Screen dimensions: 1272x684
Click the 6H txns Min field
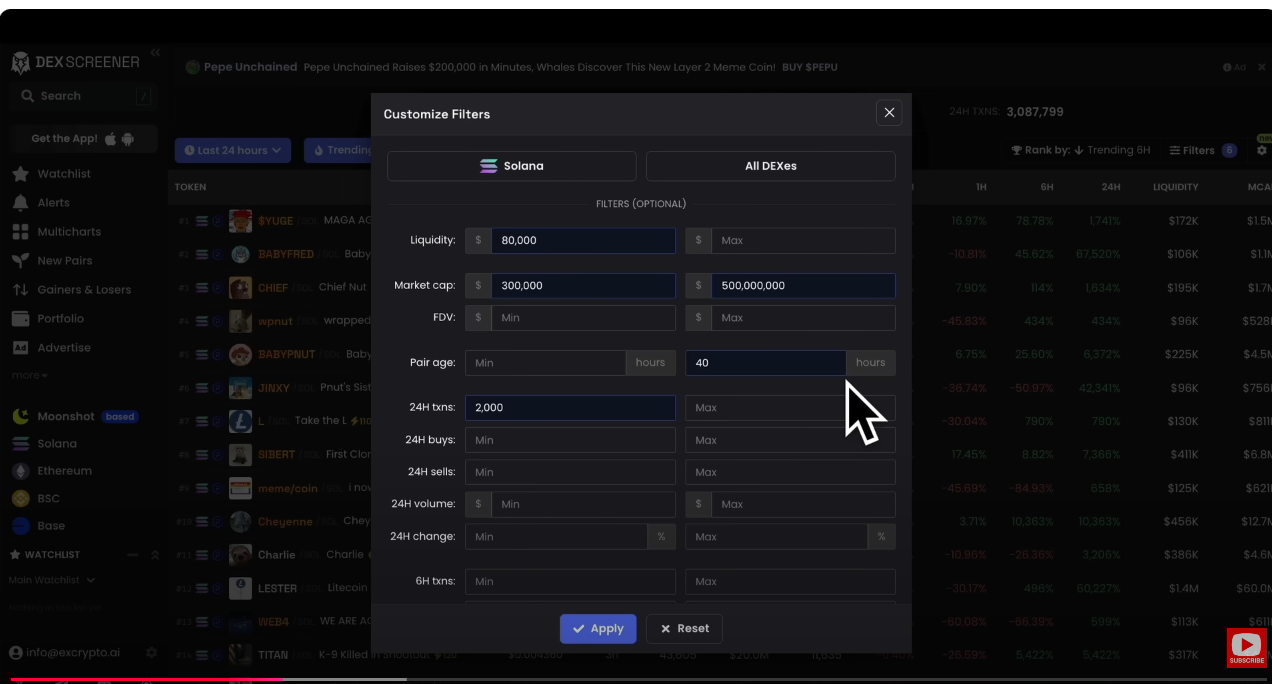(x=570, y=581)
